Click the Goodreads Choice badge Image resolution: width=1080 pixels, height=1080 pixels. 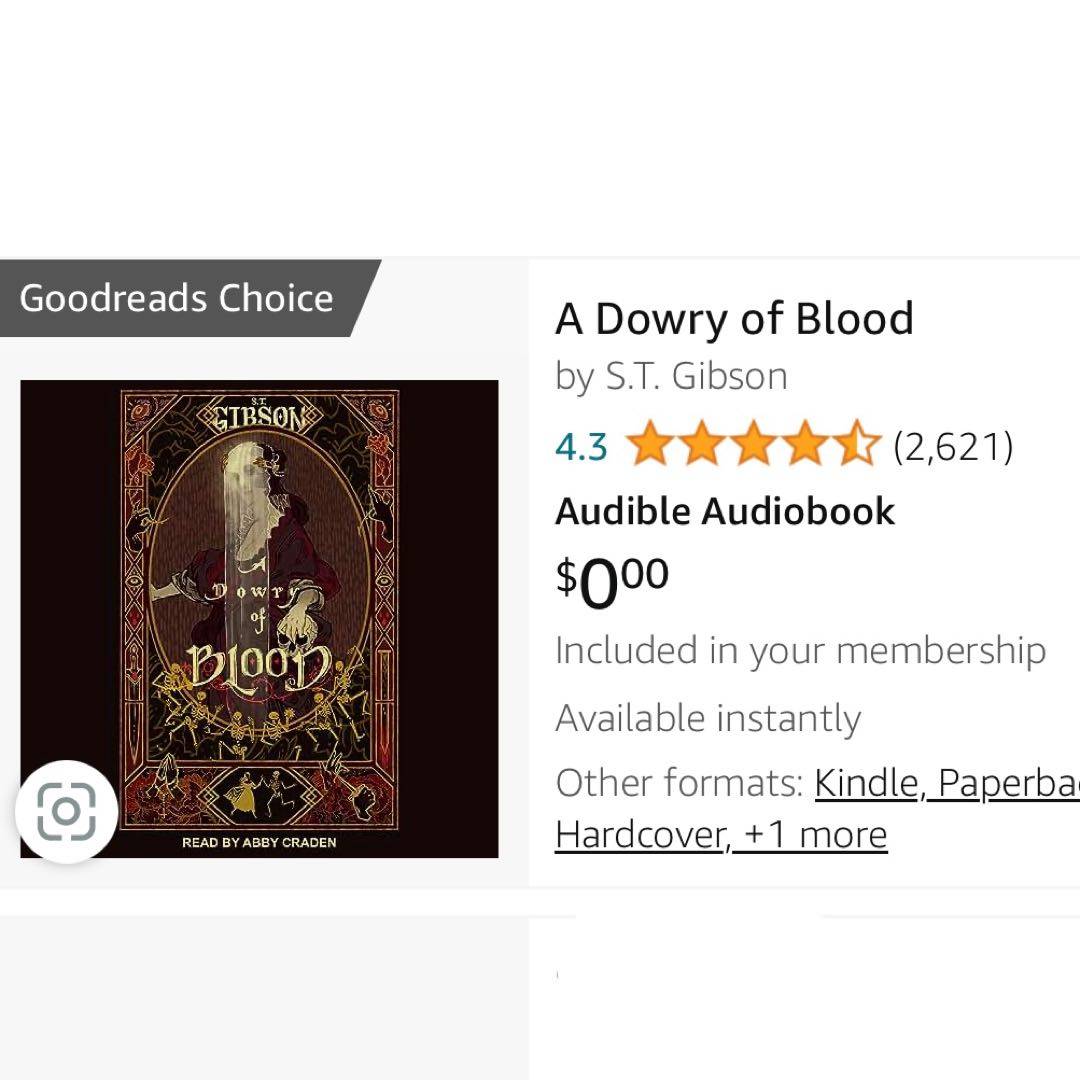[x=176, y=298]
